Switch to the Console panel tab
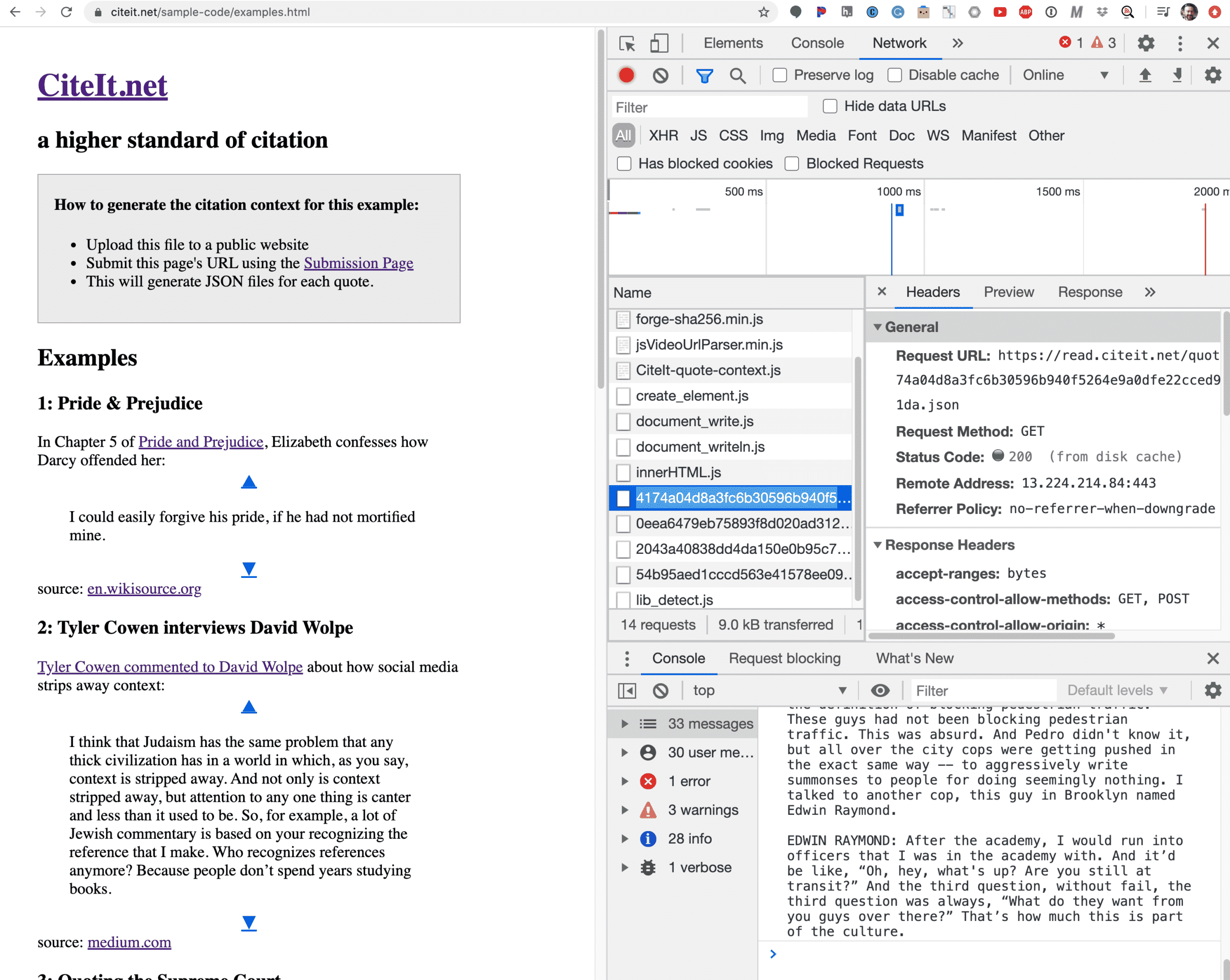This screenshot has width=1230, height=980. point(818,43)
